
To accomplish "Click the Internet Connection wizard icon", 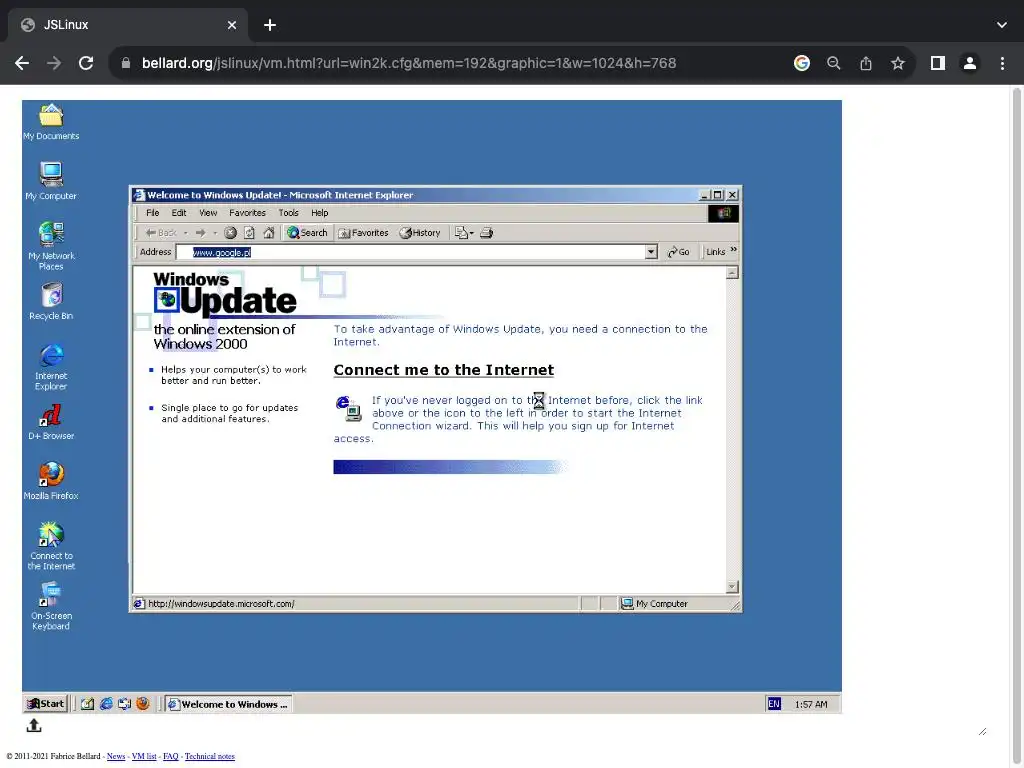I will (348, 409).
